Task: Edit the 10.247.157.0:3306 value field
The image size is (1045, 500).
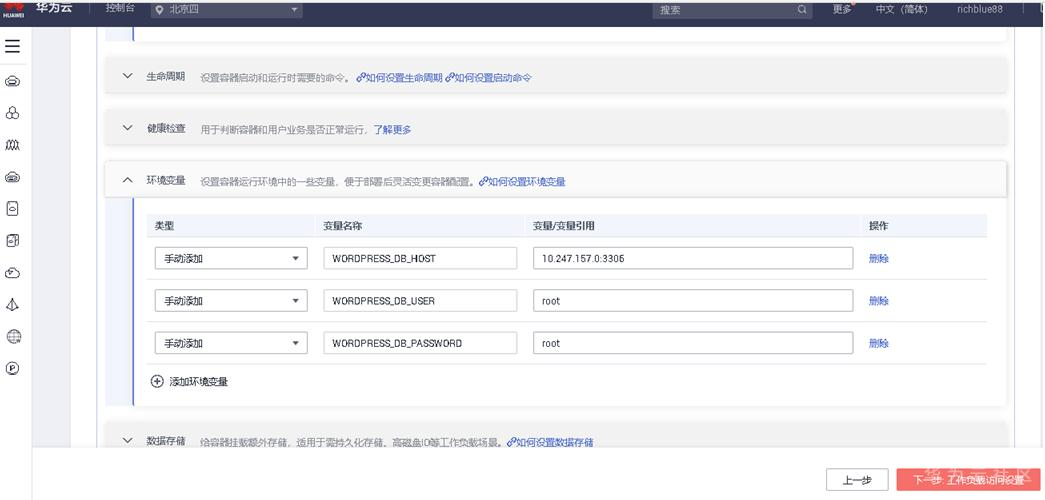Action: click(x=693, y=259)
